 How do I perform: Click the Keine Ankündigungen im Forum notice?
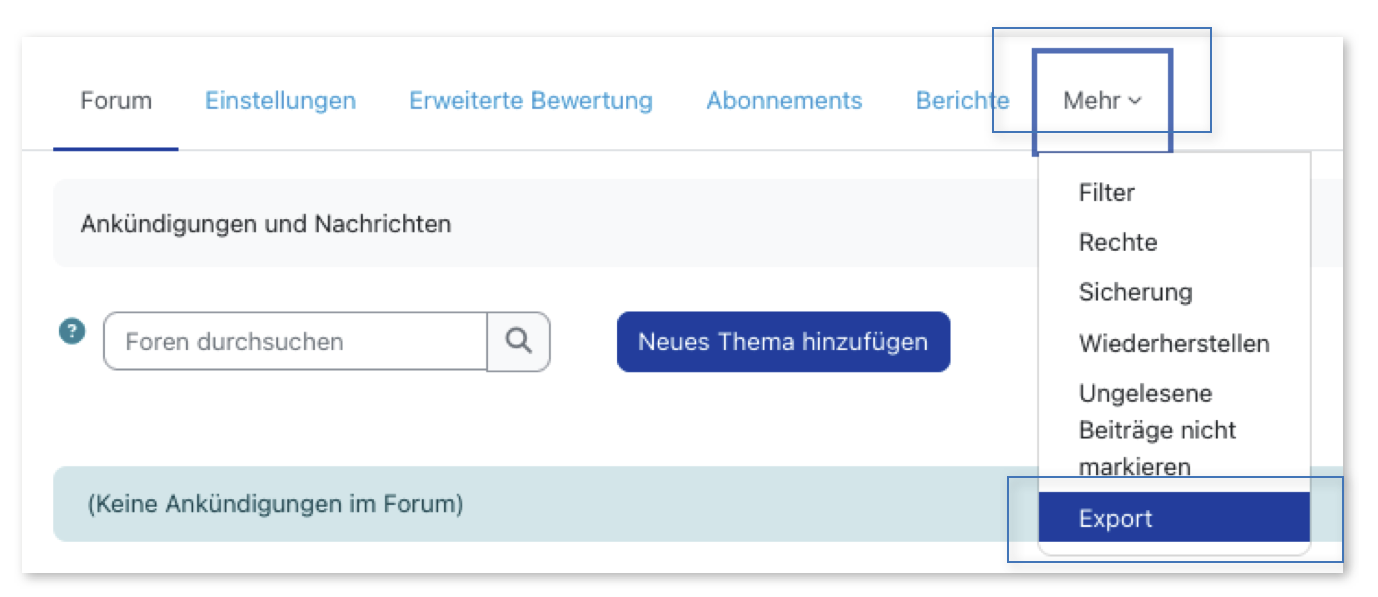point(276,504)
